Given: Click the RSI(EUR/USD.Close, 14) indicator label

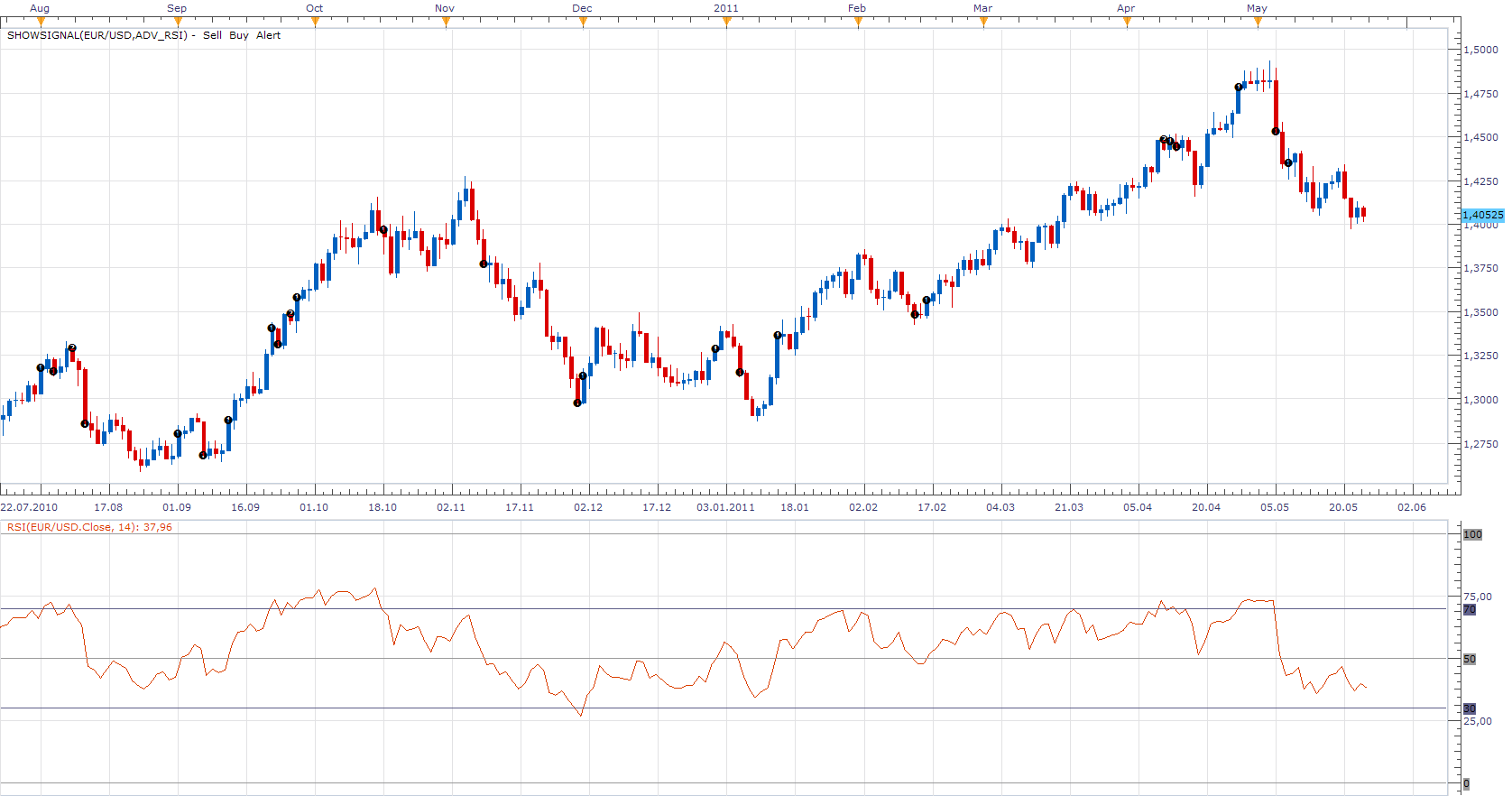Looking at the screenshot, I should [x=89, y=527].
